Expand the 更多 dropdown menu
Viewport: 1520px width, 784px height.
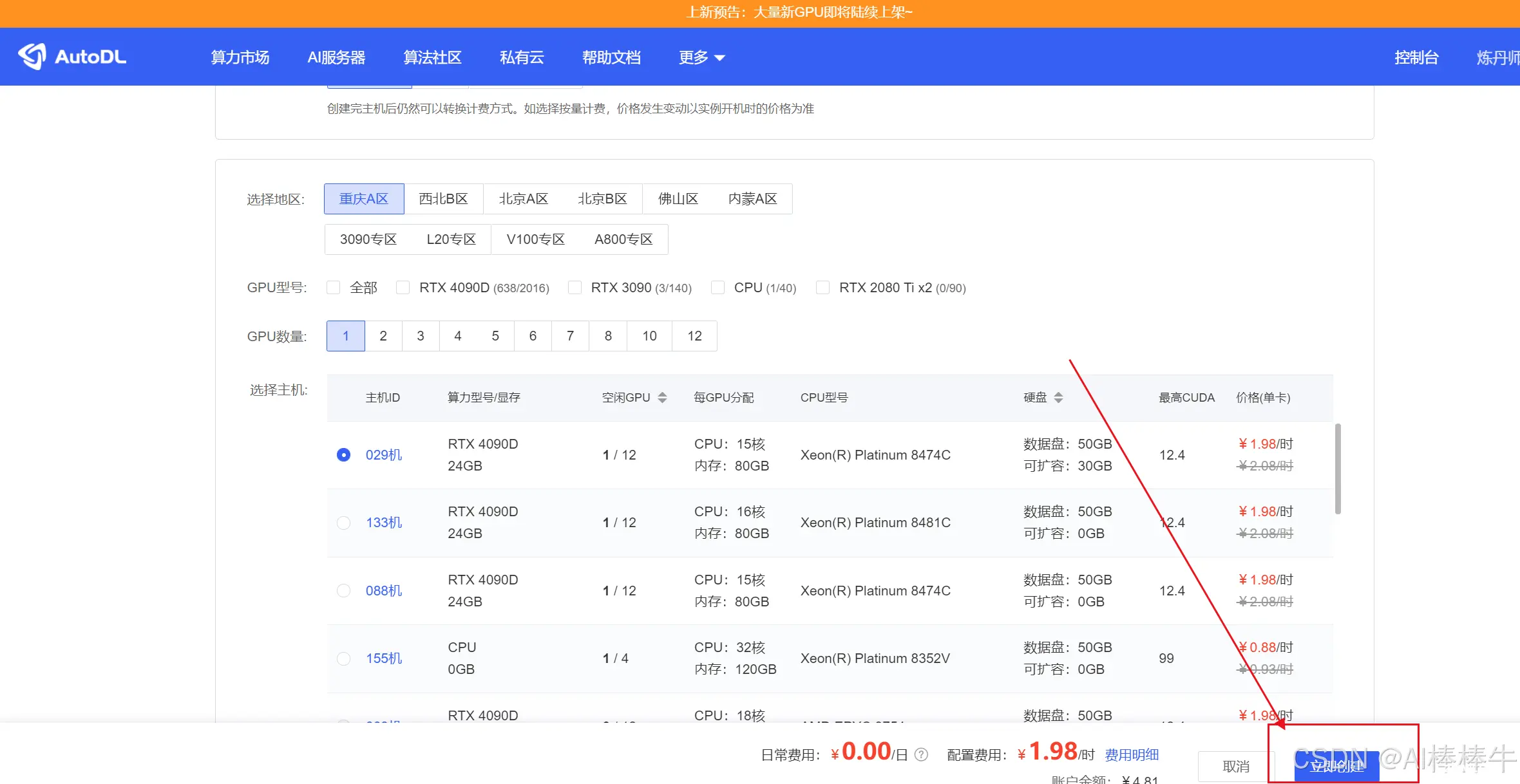[x=701, y=57]
